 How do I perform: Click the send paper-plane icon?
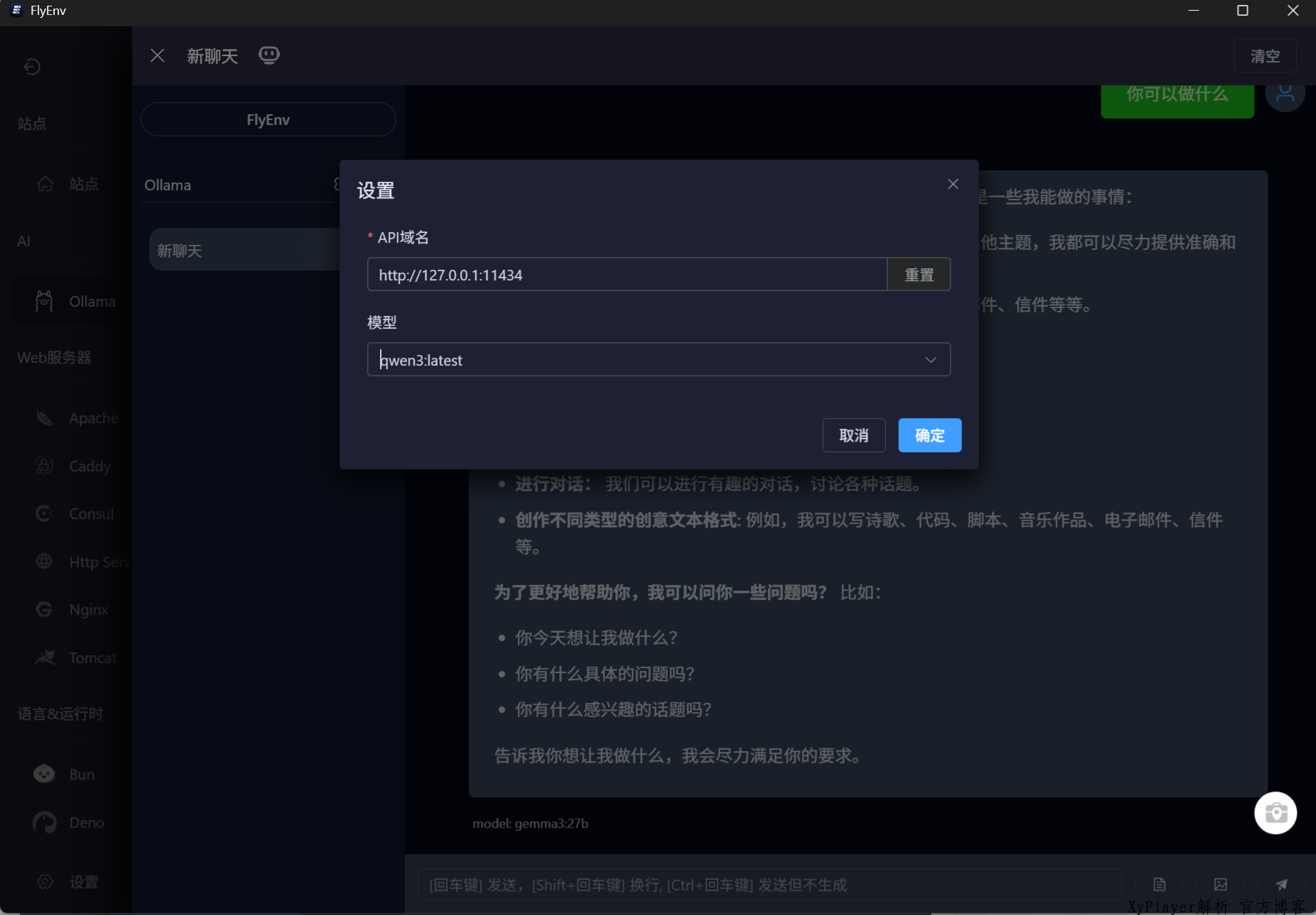1280,884
